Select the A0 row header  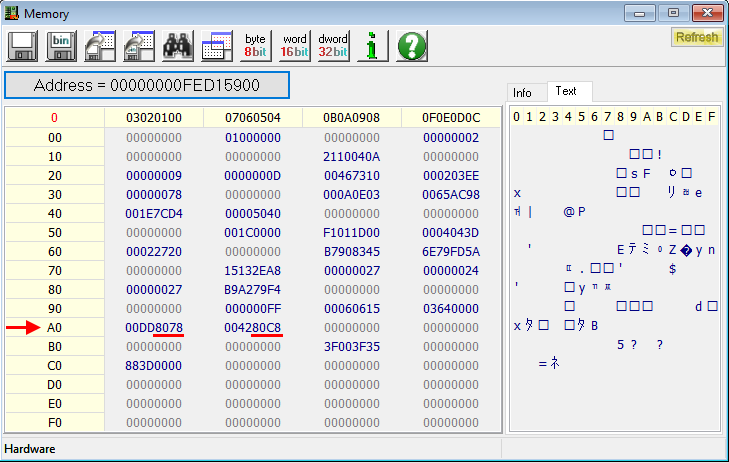tap(55, 327)
